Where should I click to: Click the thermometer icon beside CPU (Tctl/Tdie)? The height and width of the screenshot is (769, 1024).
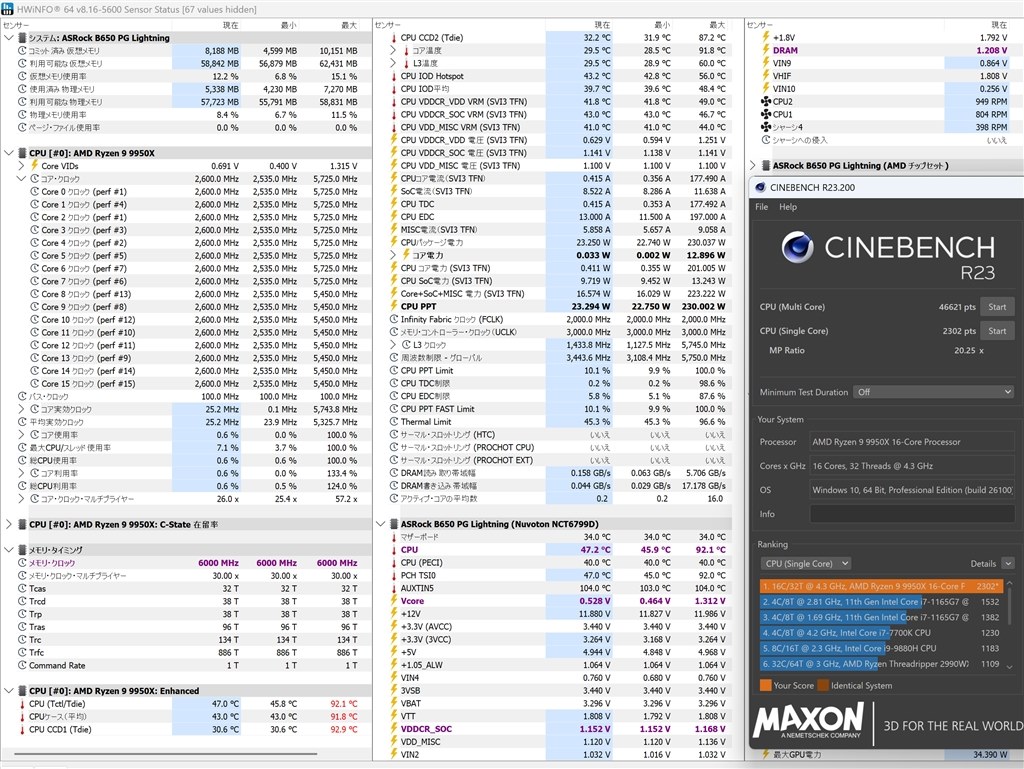pos(22,704)
